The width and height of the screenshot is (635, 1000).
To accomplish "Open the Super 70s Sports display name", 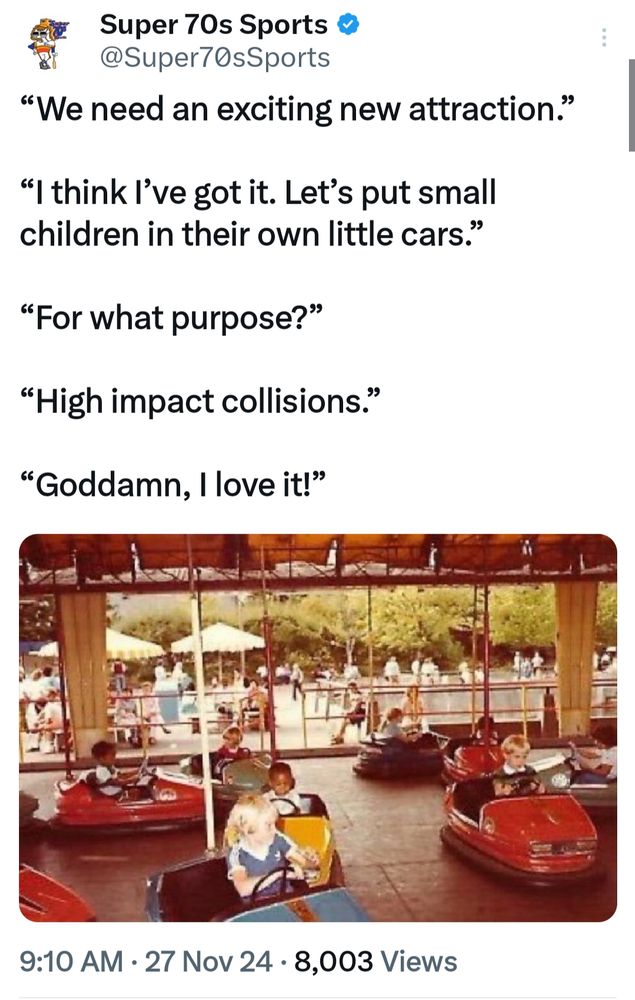I will [214, 25].
